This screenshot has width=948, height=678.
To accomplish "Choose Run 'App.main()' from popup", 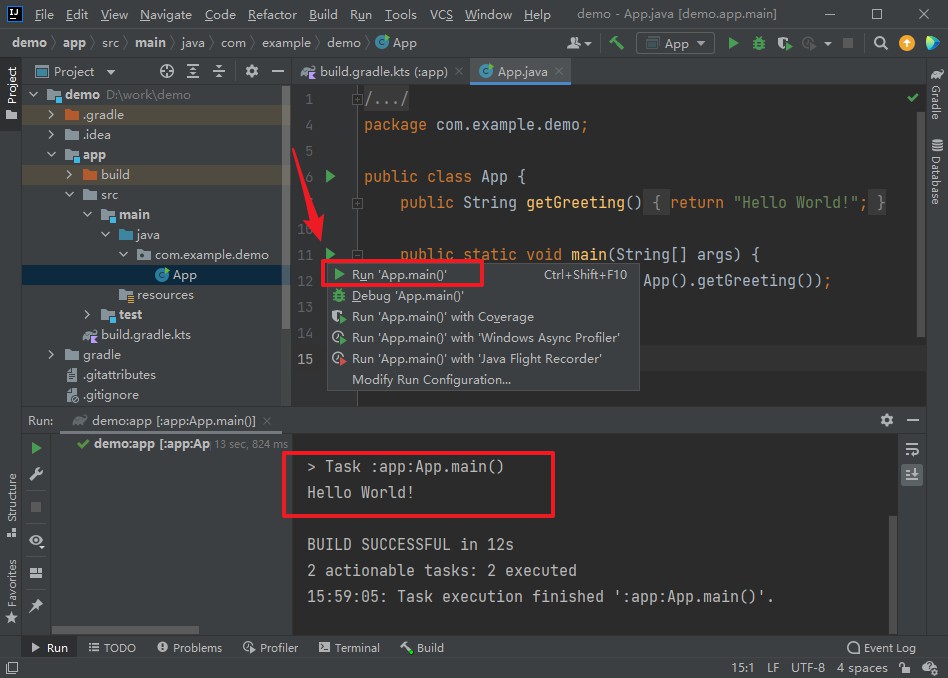I will tap(483, 275).
